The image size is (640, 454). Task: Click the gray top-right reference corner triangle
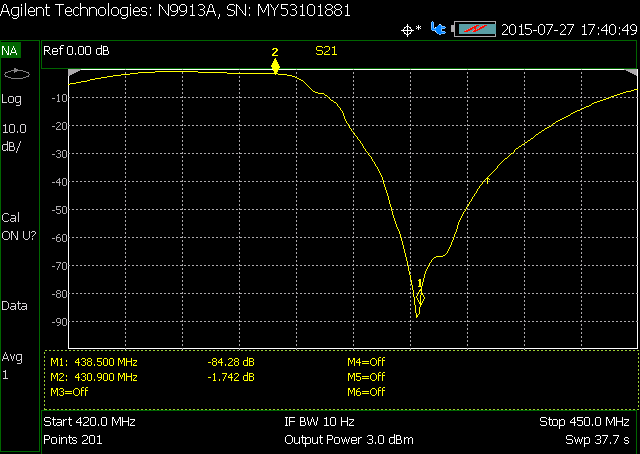[x=630, y=74]
